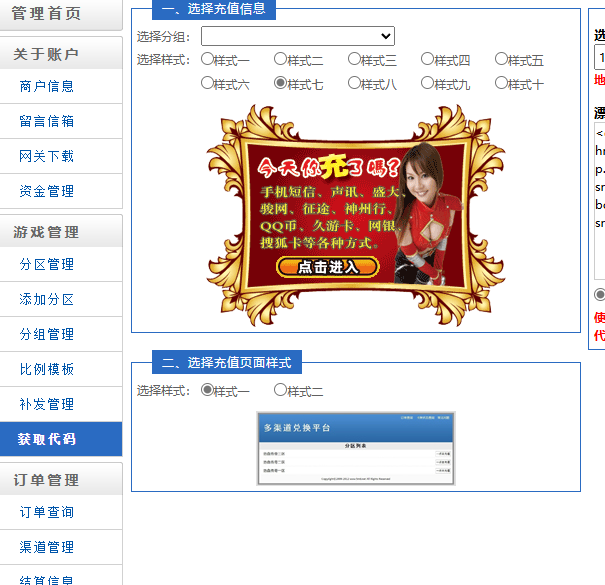Open 网关下载 sidebar link
The width and height of the screenshot is (605, 585).
point(47,156)
